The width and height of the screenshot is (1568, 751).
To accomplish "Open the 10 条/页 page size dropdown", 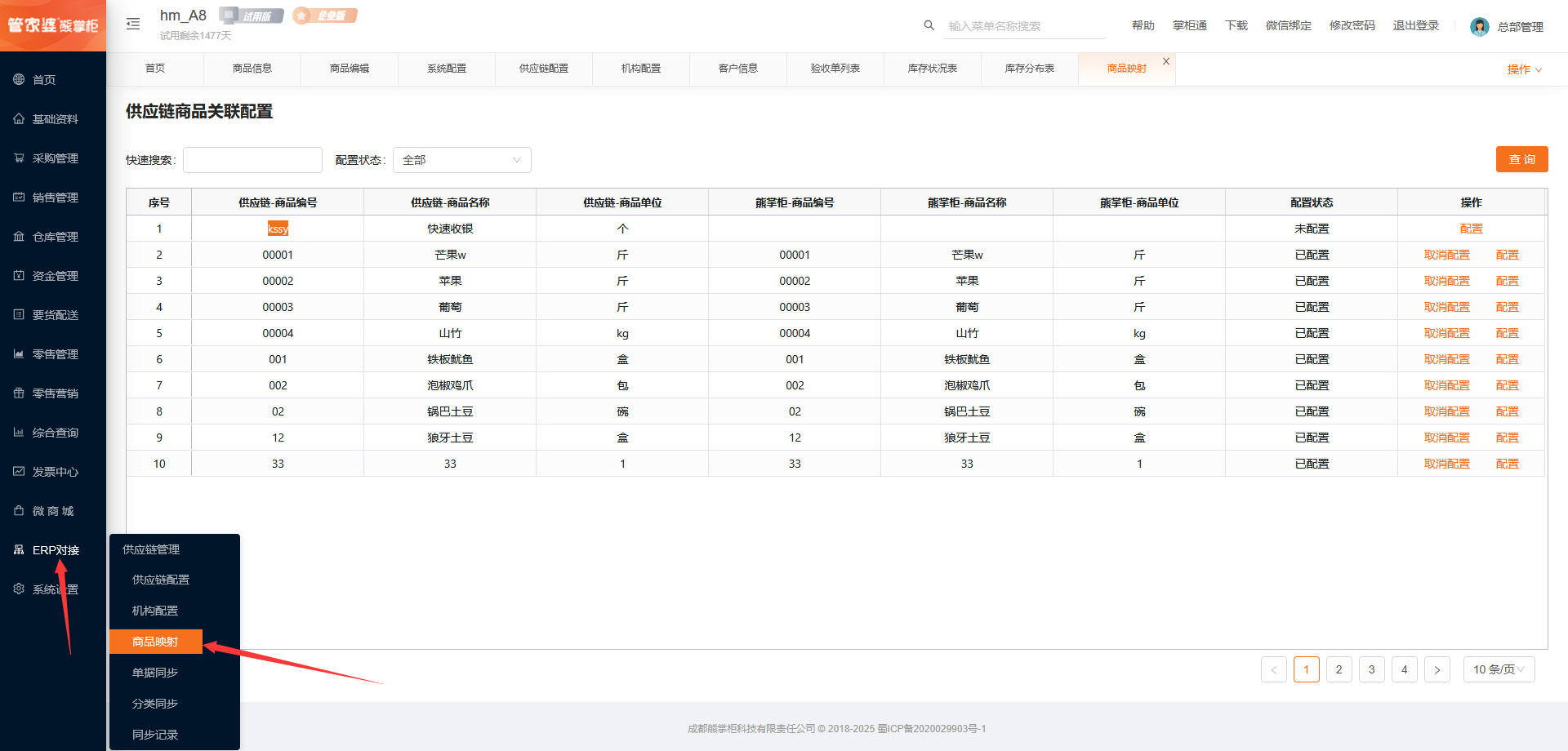I will 1499,669.
